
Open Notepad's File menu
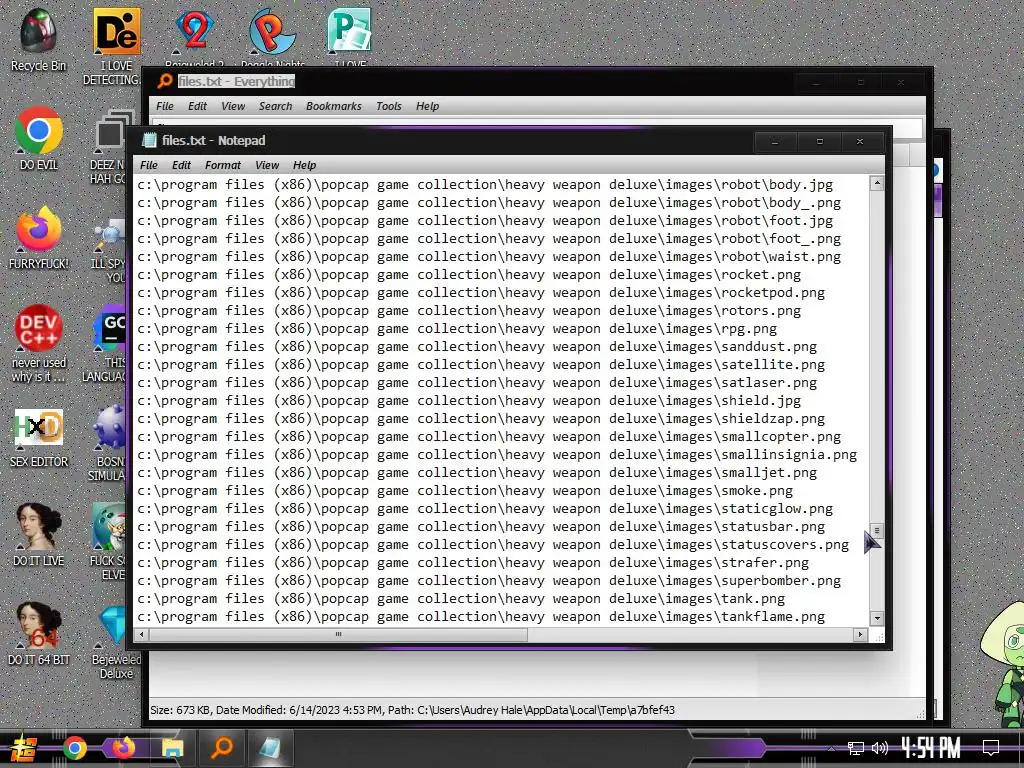tap(149, 165)
